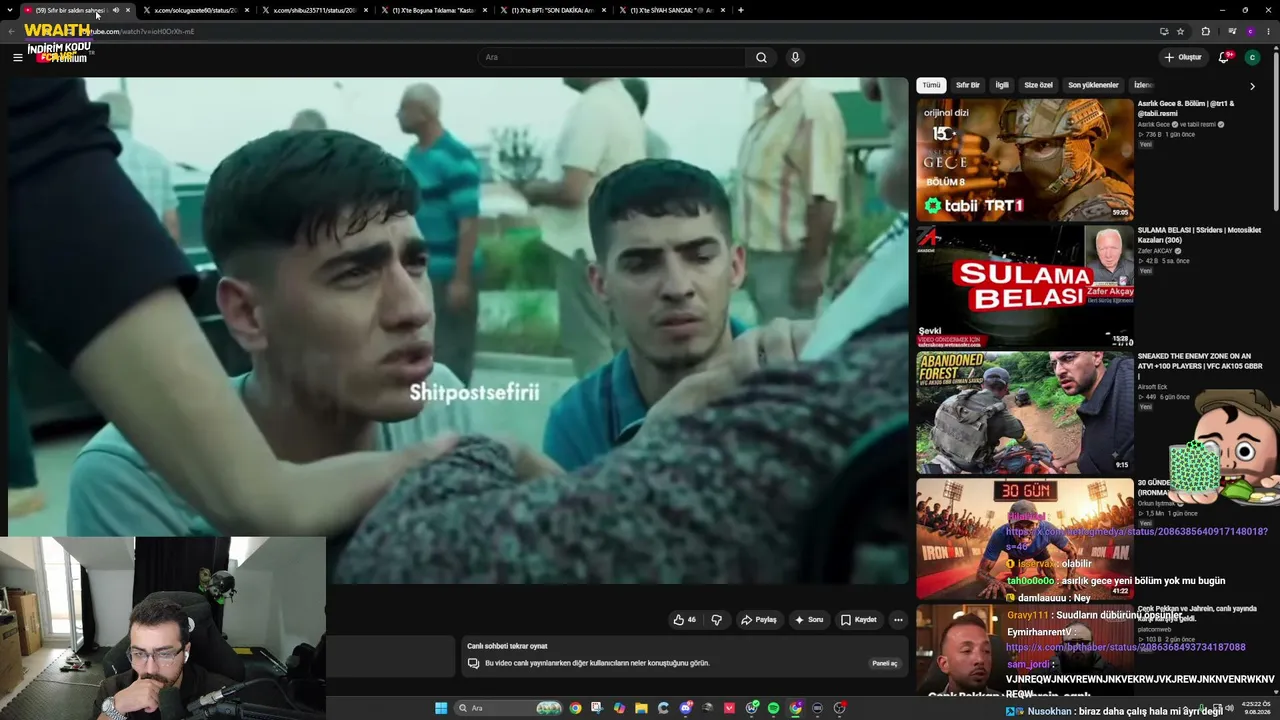Bookmark this page with the star icon
The width and height of the screenshot is (1280, 720).
pos(1181,31)
